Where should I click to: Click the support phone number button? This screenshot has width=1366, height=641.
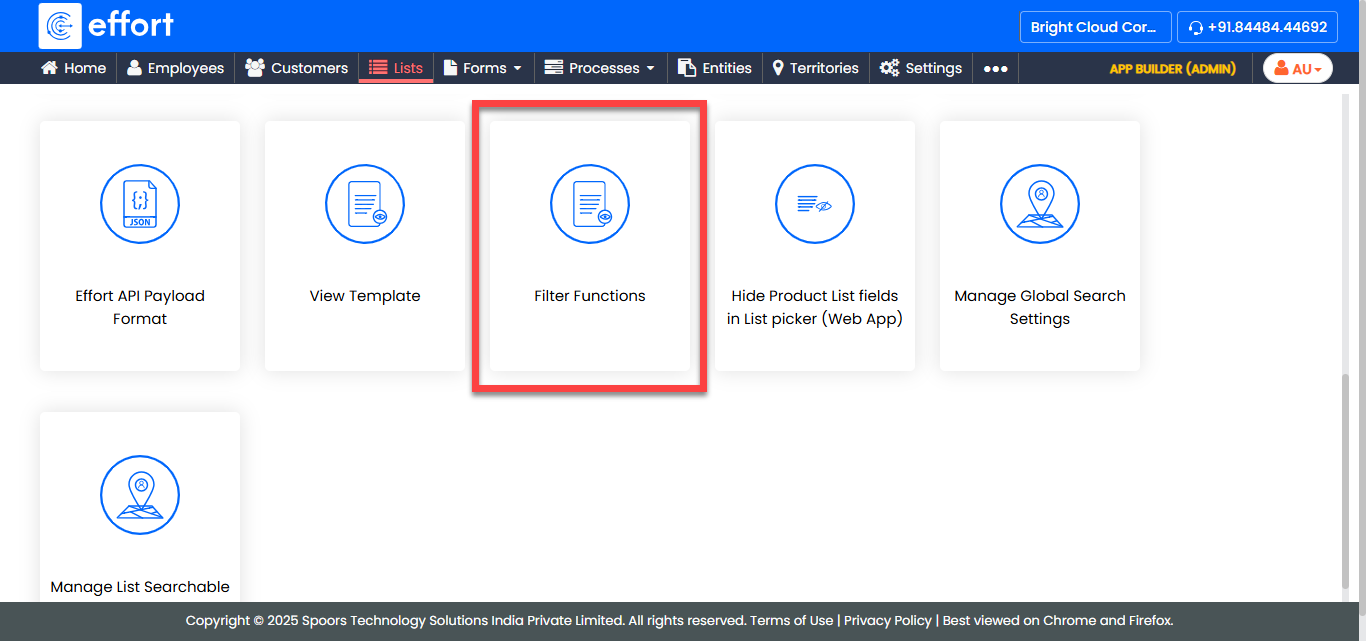point(1257,27)
